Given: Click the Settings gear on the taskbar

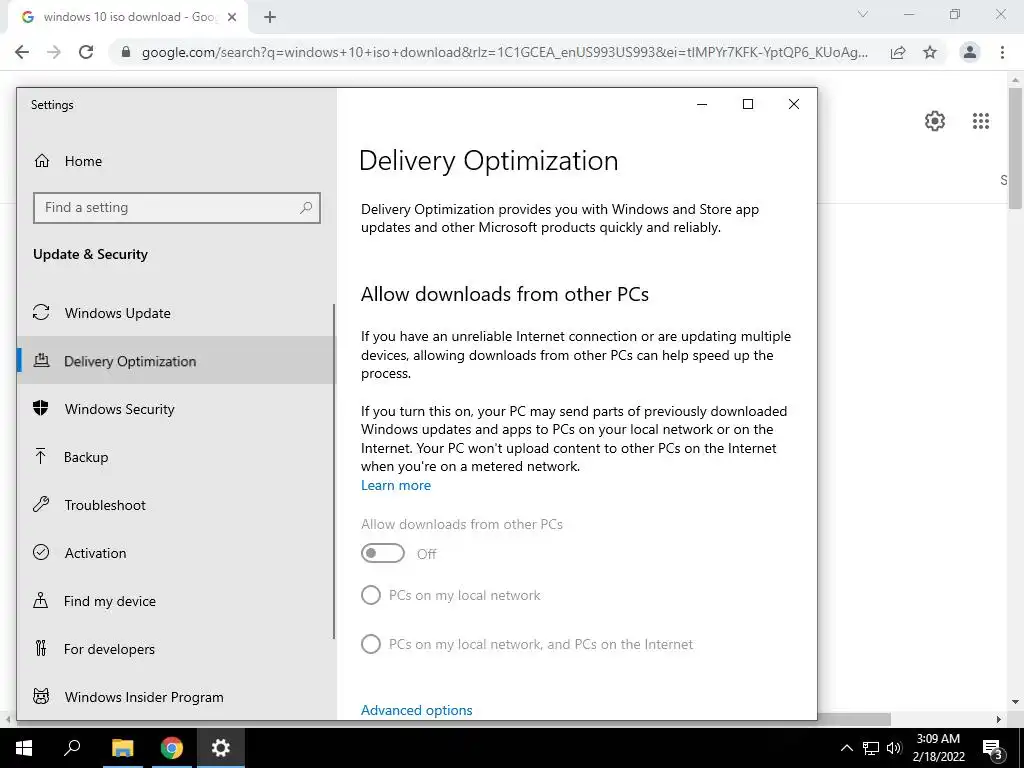Looking at the screenshot, I should [221, 748].
